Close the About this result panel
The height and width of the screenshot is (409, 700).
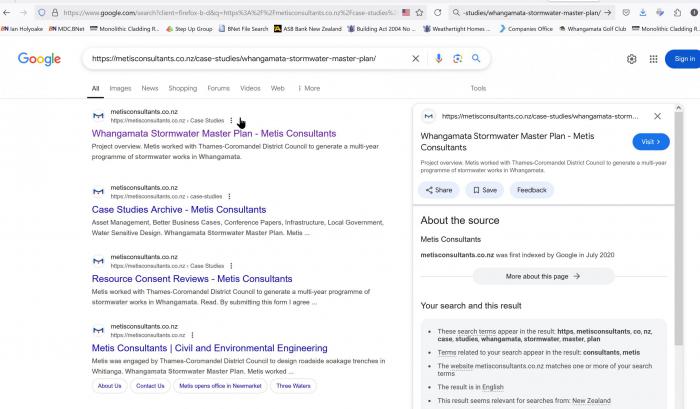point(657,116)
